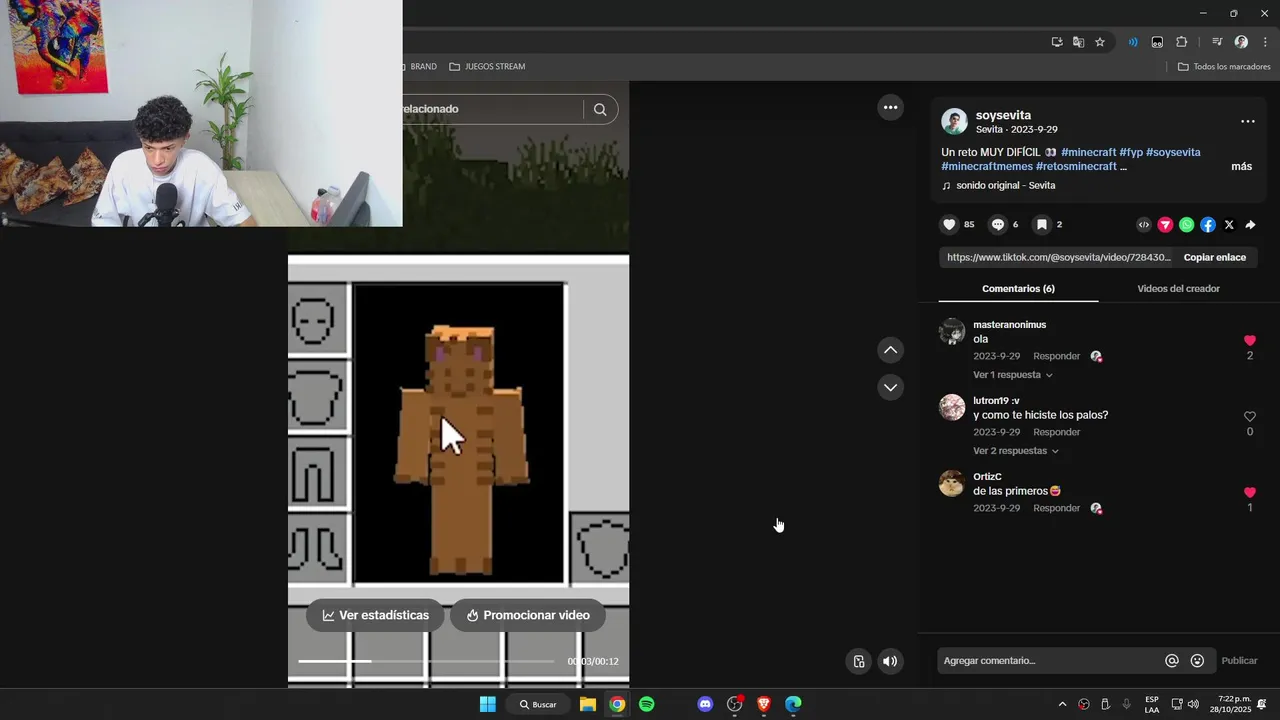Open the 'Todos los marcadores' folder
This screenshot has width=1280, height=720.
point(1224,66)
